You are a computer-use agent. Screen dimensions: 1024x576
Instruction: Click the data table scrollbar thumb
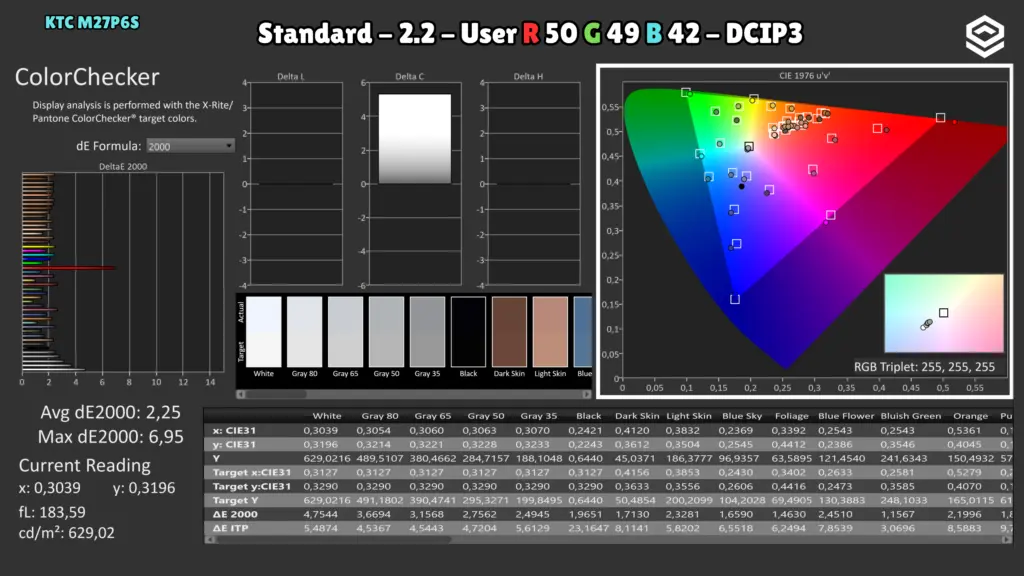[332, 539]
